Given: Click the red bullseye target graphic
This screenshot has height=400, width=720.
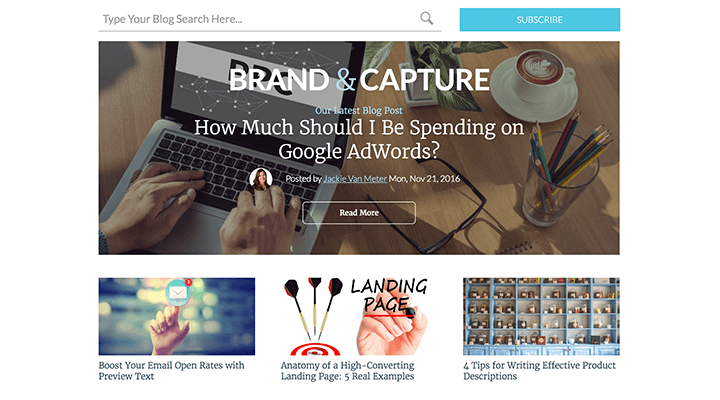Looking at the screenshot, I should [315, 349].
